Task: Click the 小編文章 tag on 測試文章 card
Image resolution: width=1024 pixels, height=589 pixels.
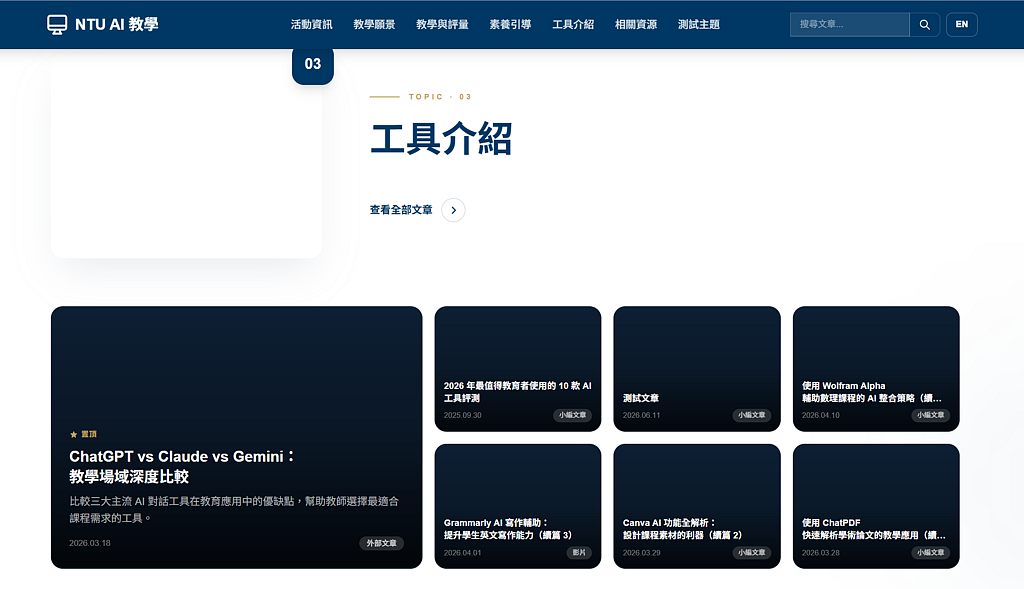Action: pos(752,415)
